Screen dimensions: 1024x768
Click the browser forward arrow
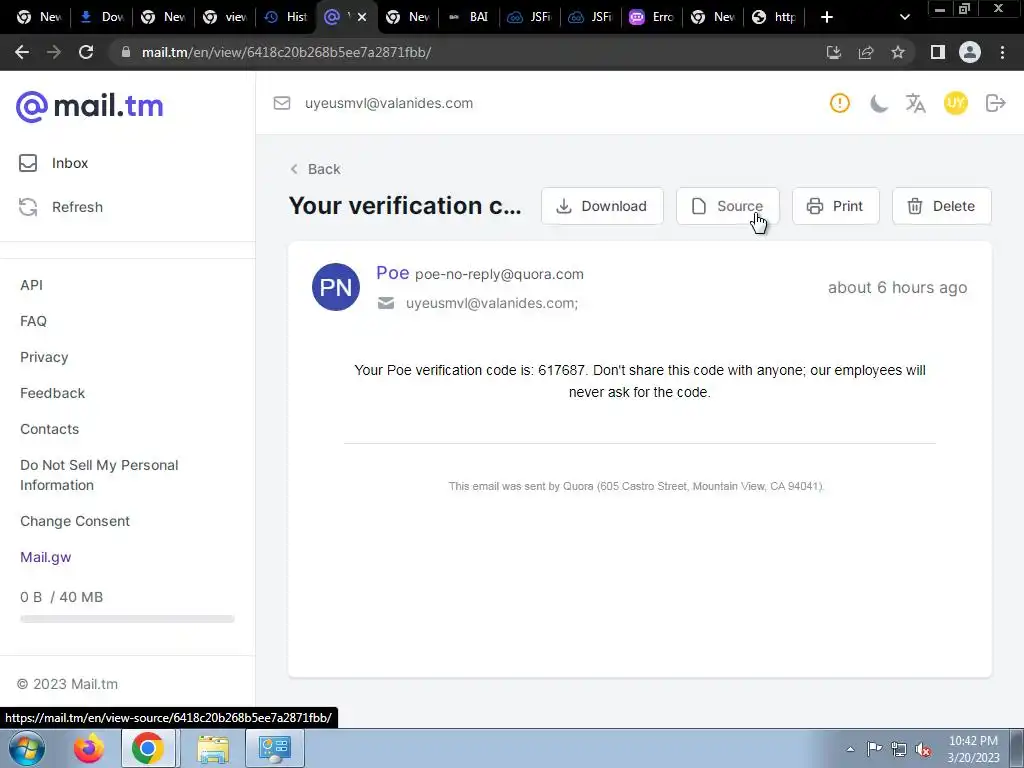click(54, 52)
